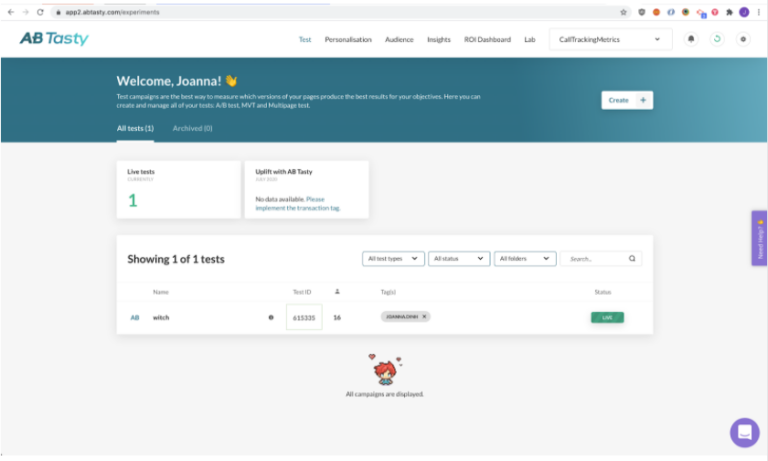Expand the All folders dropdown

click(525, 258)
